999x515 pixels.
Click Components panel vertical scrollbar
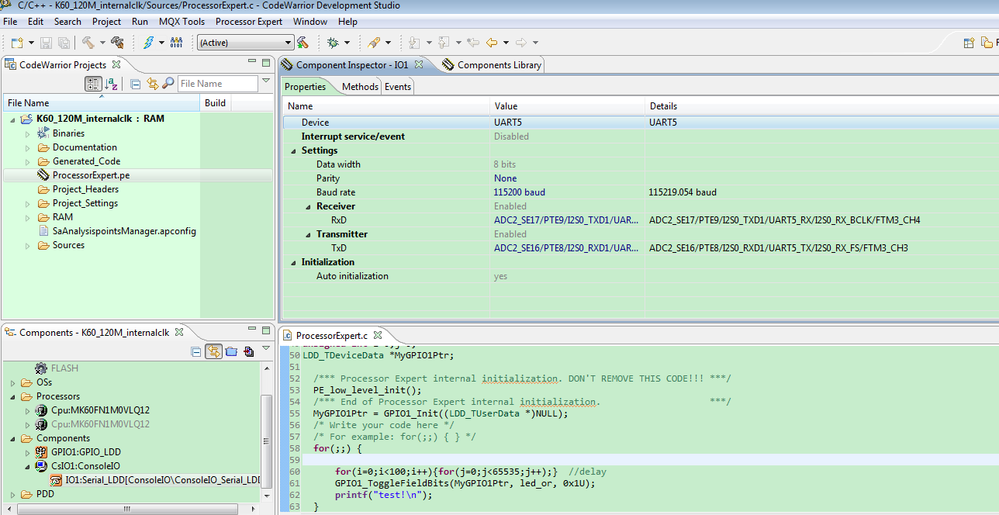pos(267,440)
